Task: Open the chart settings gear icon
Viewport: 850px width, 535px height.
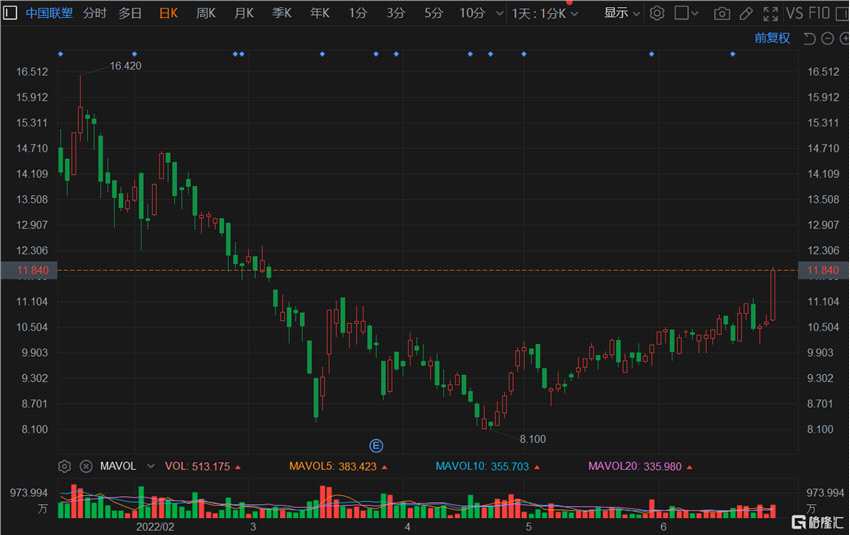Action: click(x=656, y=13)
